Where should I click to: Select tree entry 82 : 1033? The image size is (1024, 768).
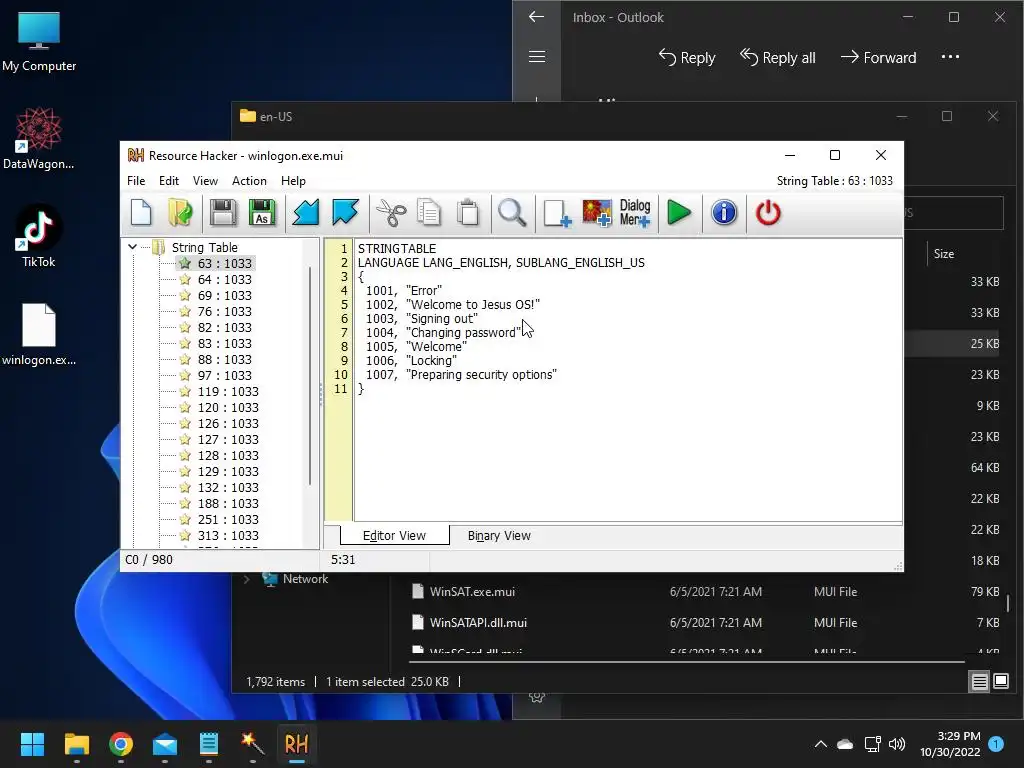coord(225,327)
